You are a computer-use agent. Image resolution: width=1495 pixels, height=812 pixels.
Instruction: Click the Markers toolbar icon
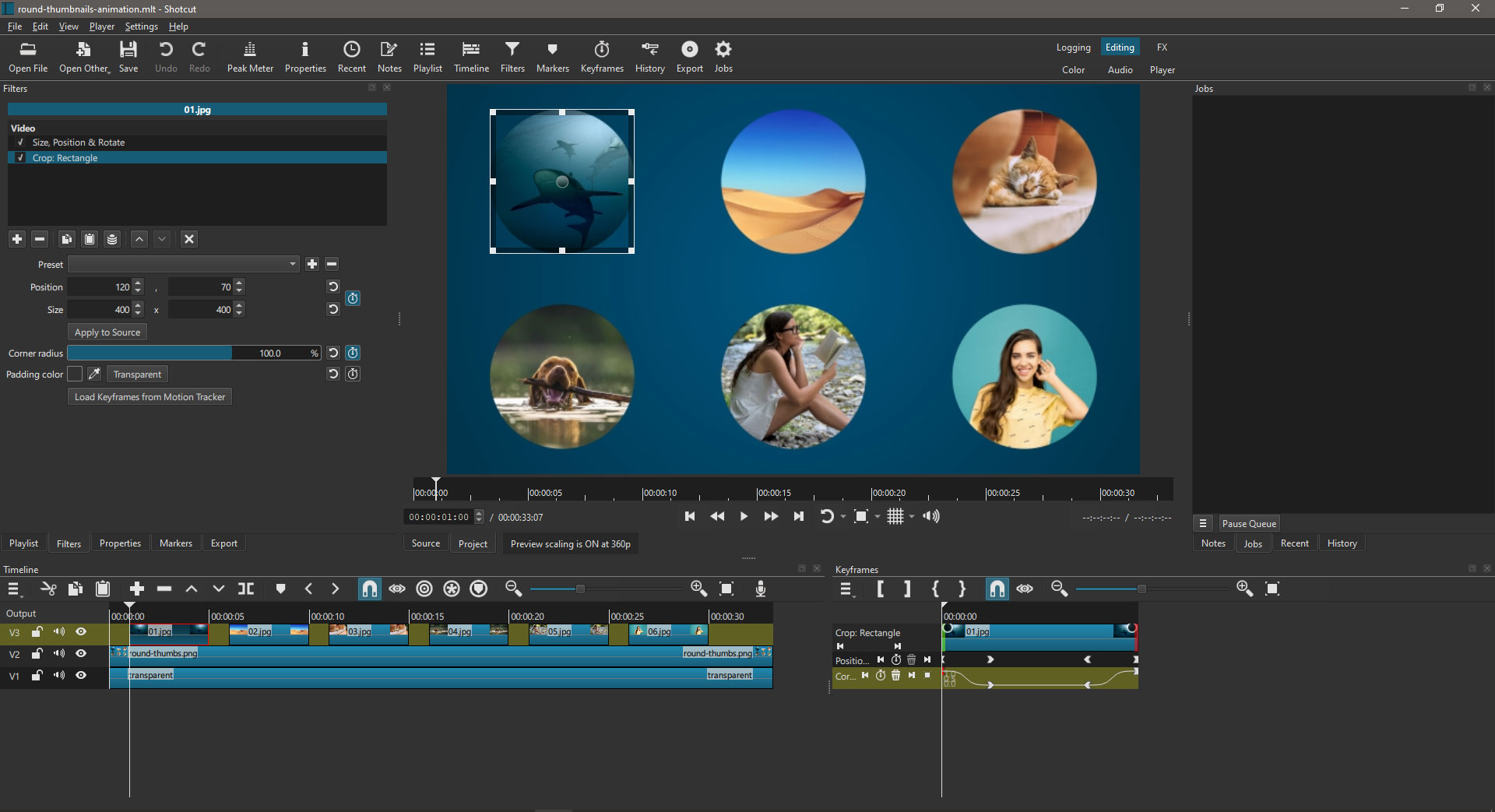[552, 57]
